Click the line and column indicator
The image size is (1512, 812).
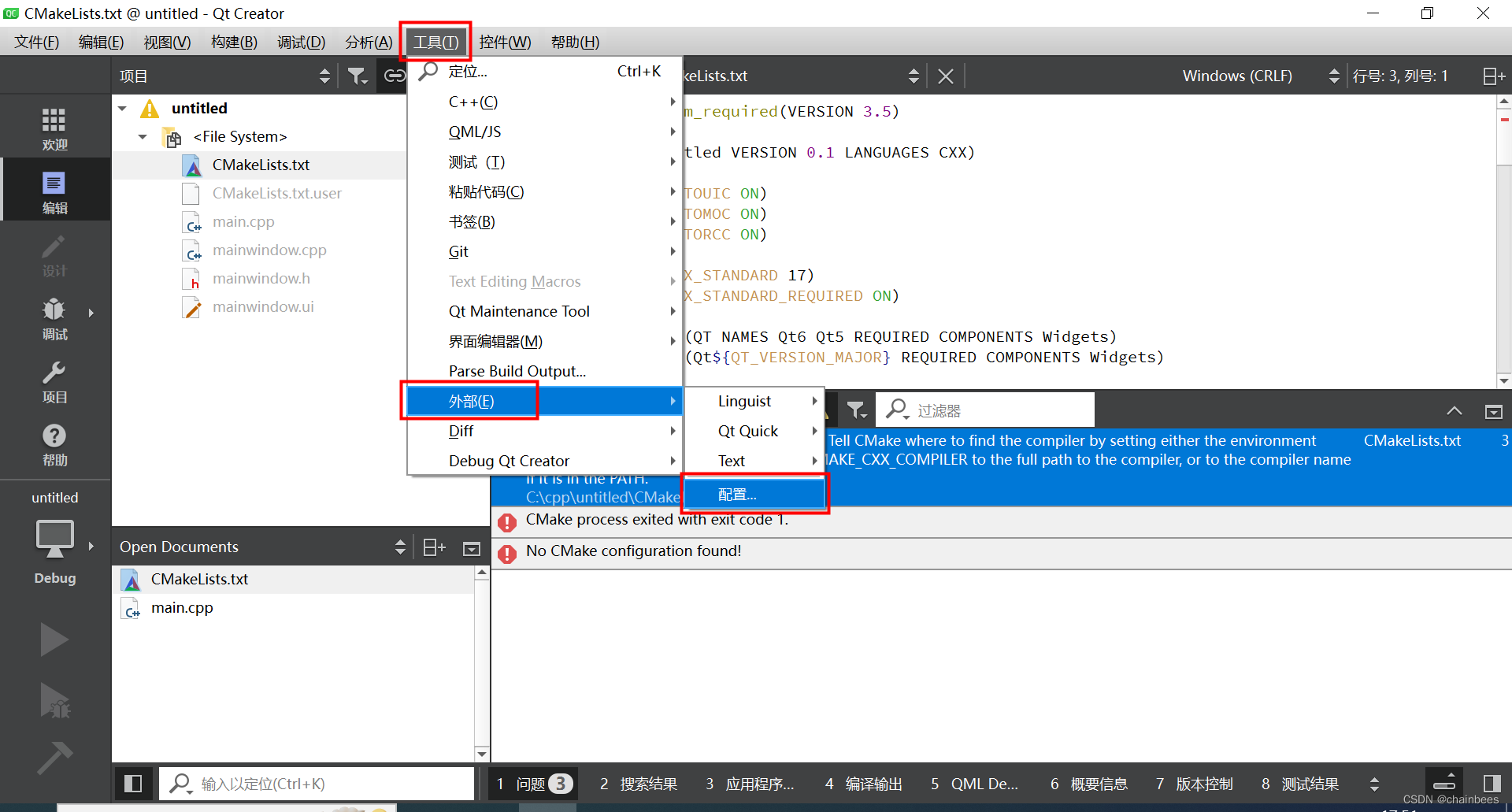click(x=1400, y=76)
